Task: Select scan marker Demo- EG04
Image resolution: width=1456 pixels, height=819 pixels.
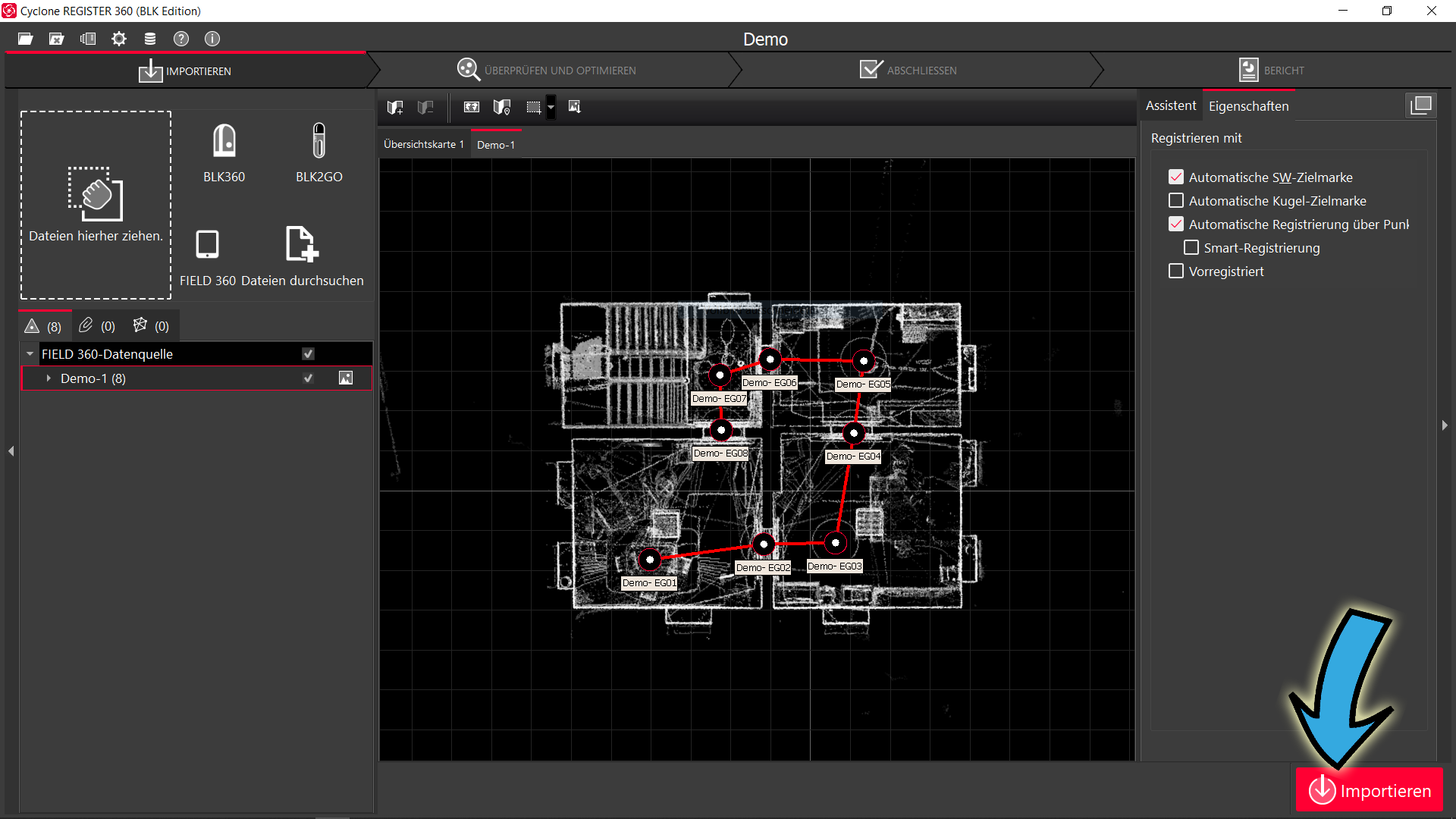Action: 854,433
